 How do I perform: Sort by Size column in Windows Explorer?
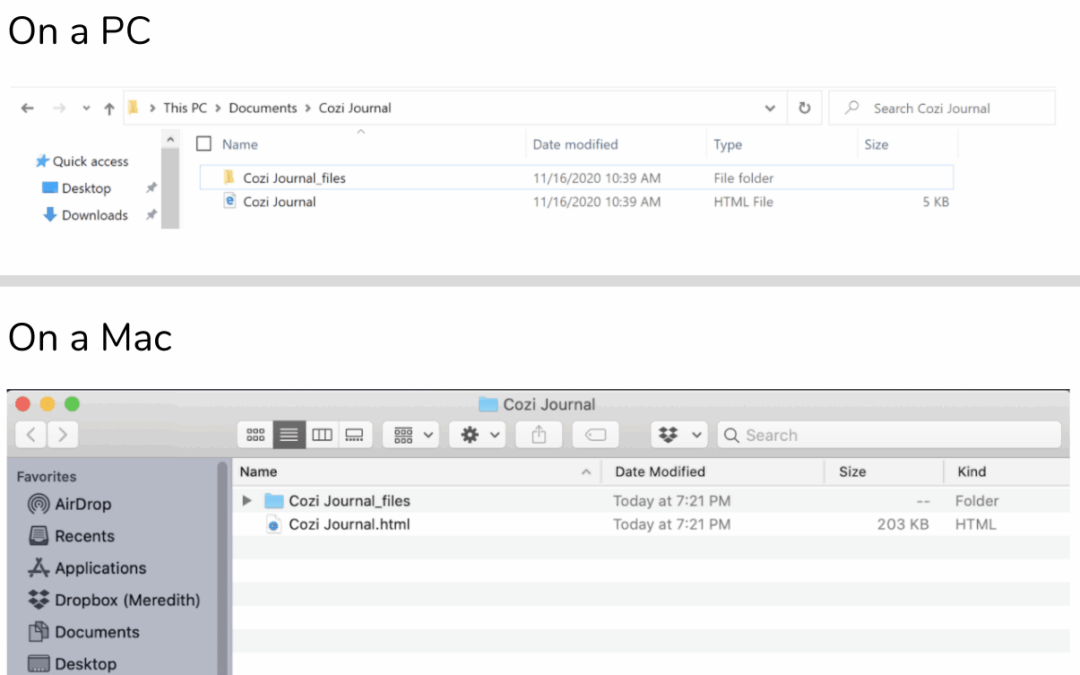[x=876, y=145]
